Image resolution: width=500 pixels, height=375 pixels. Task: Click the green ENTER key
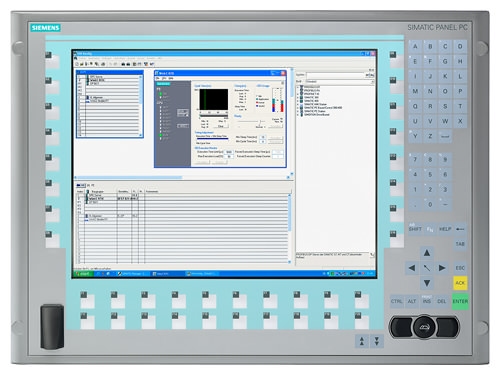pos(460,301)
